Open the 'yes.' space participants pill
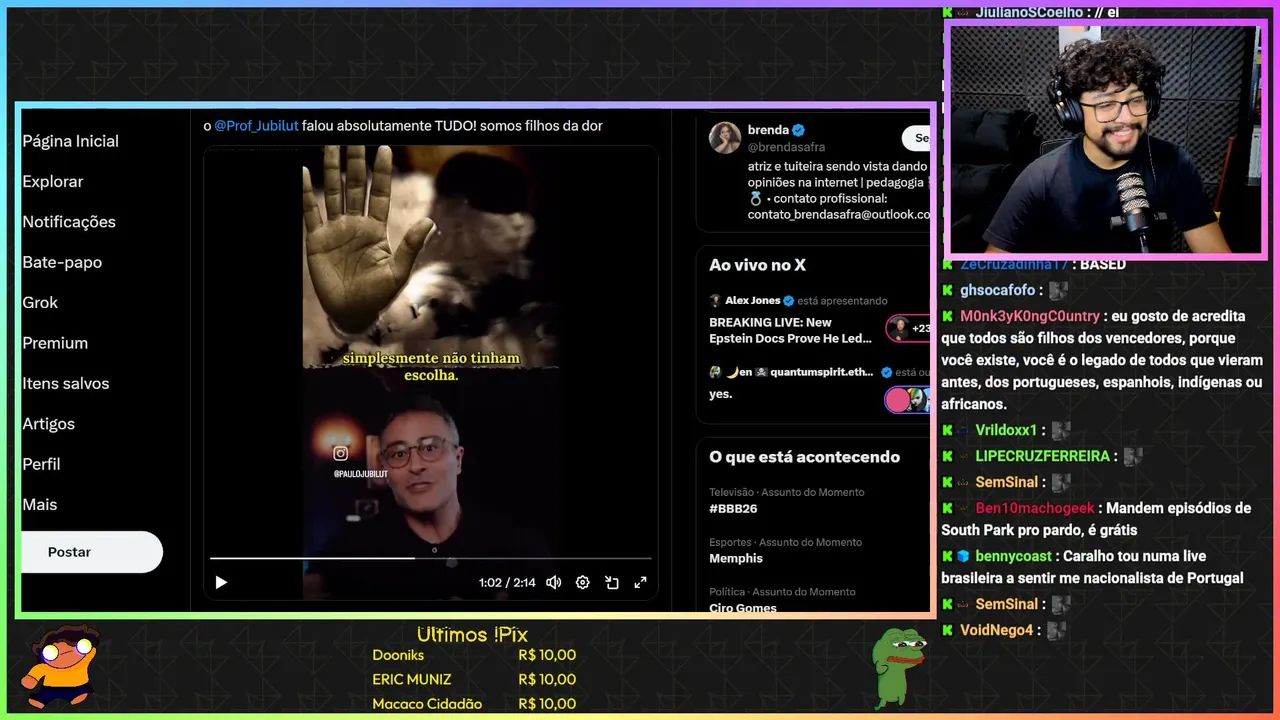This screenshot has width=1280, height=720. coord(908,400)
